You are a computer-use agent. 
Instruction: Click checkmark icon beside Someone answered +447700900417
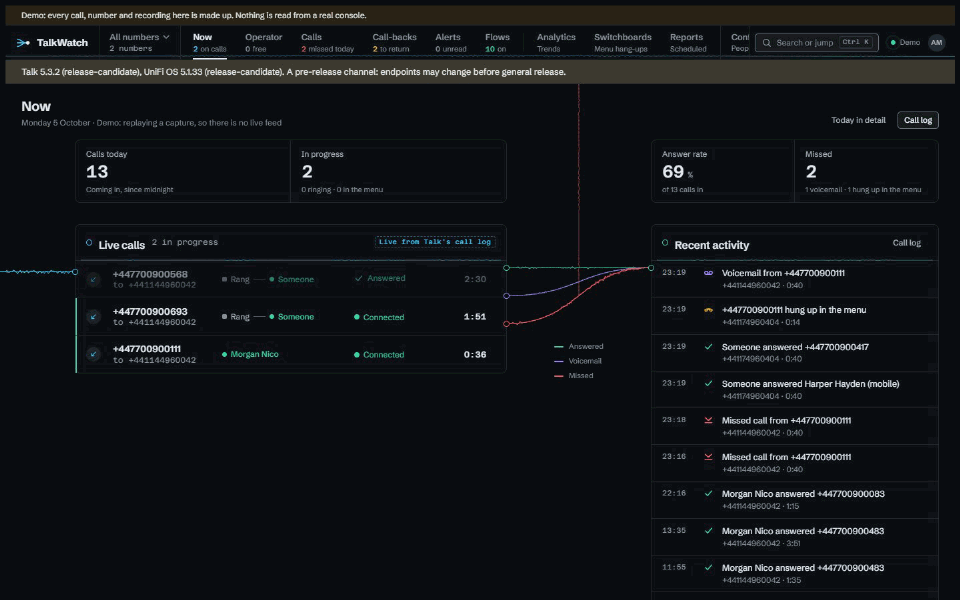click(708, 347)
